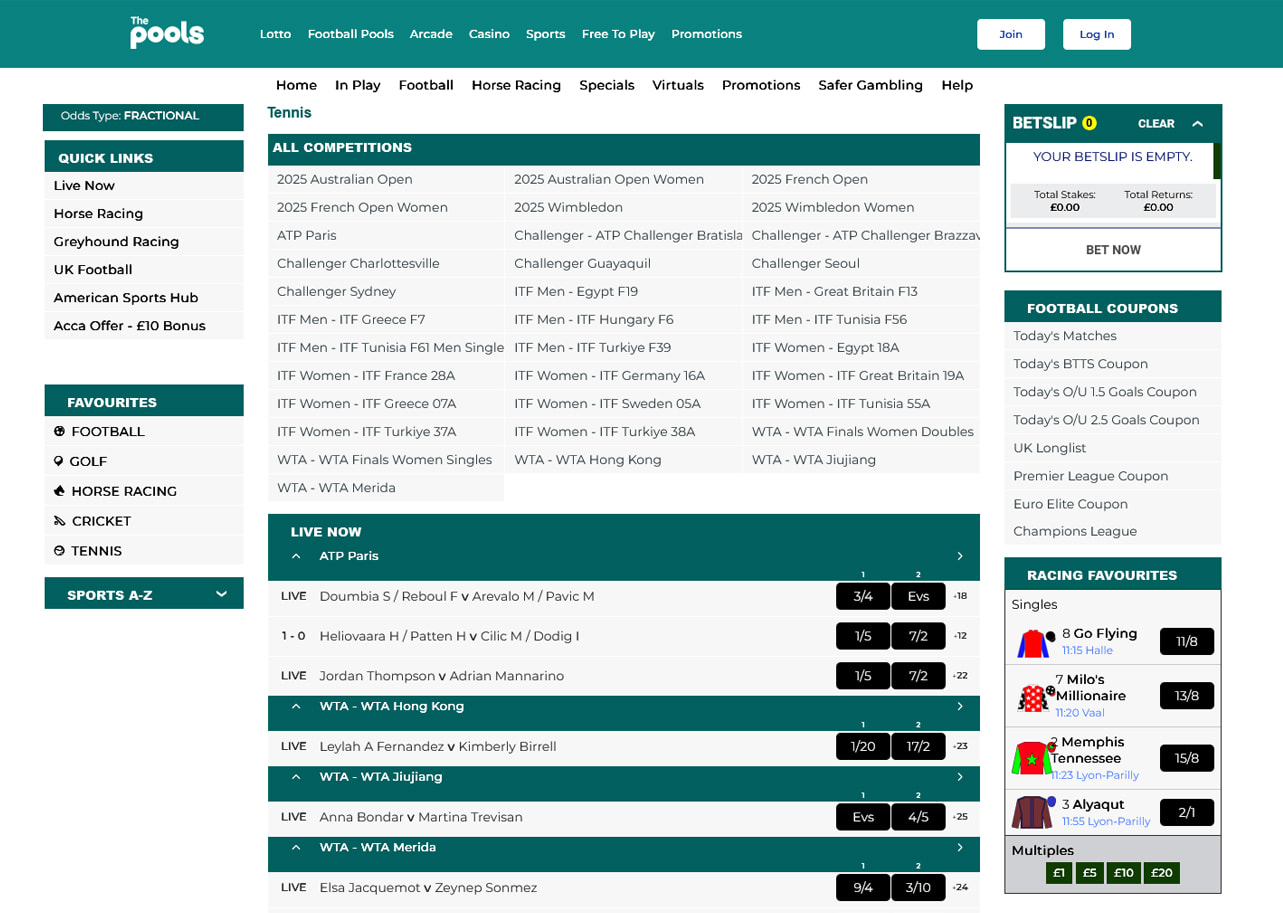This screenshot has height=913, width=1283.
Task: Select 2/1 odds for Alyaqut
Action: point(1187,812)
